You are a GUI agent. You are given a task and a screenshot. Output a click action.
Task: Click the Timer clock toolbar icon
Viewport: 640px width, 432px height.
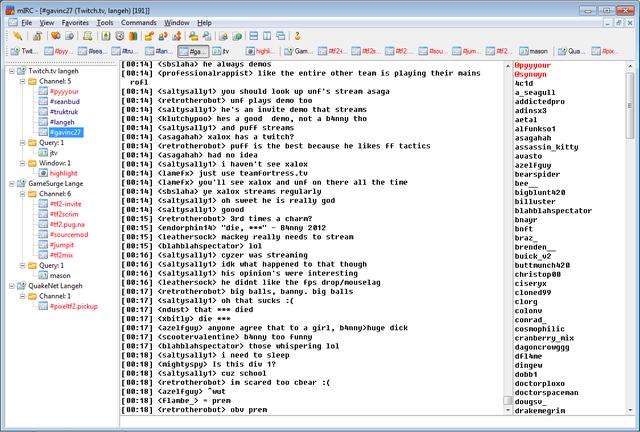[x=119, y=35]
